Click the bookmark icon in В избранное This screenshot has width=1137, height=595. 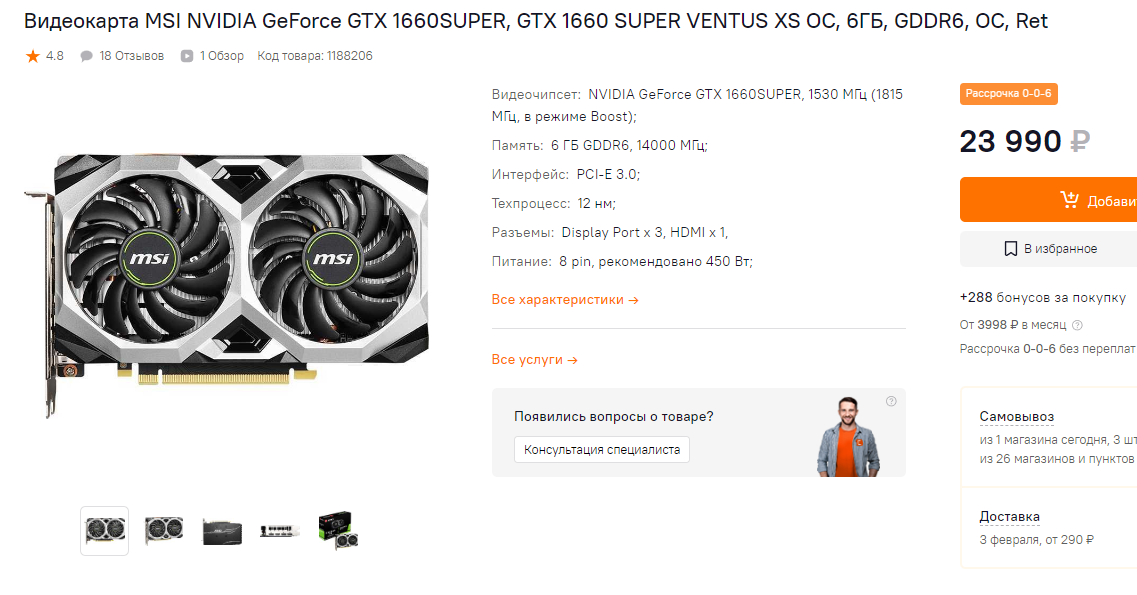(1010, 249)
